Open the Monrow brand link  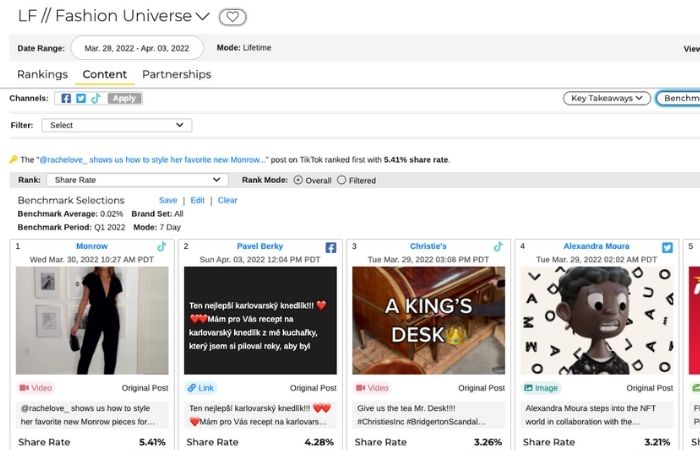[92, 246]
